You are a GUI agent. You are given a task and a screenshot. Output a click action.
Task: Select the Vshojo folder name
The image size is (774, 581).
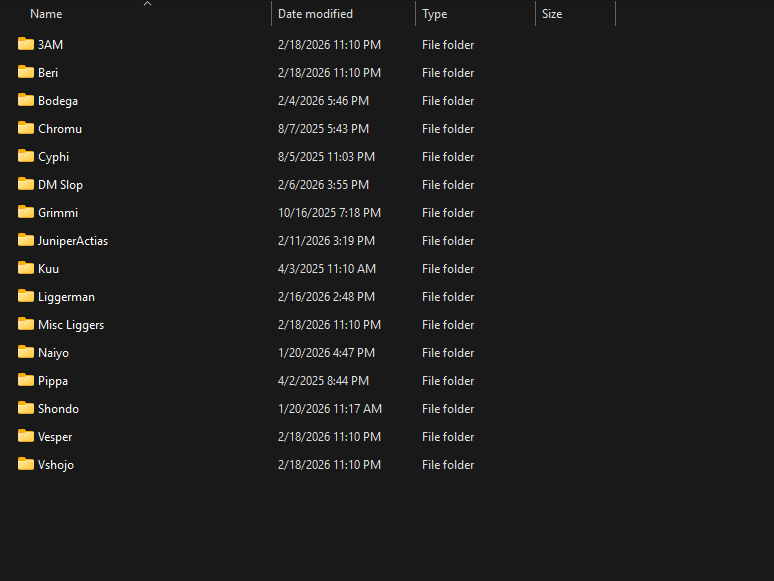pyautogui.click(x=56, y=465)
